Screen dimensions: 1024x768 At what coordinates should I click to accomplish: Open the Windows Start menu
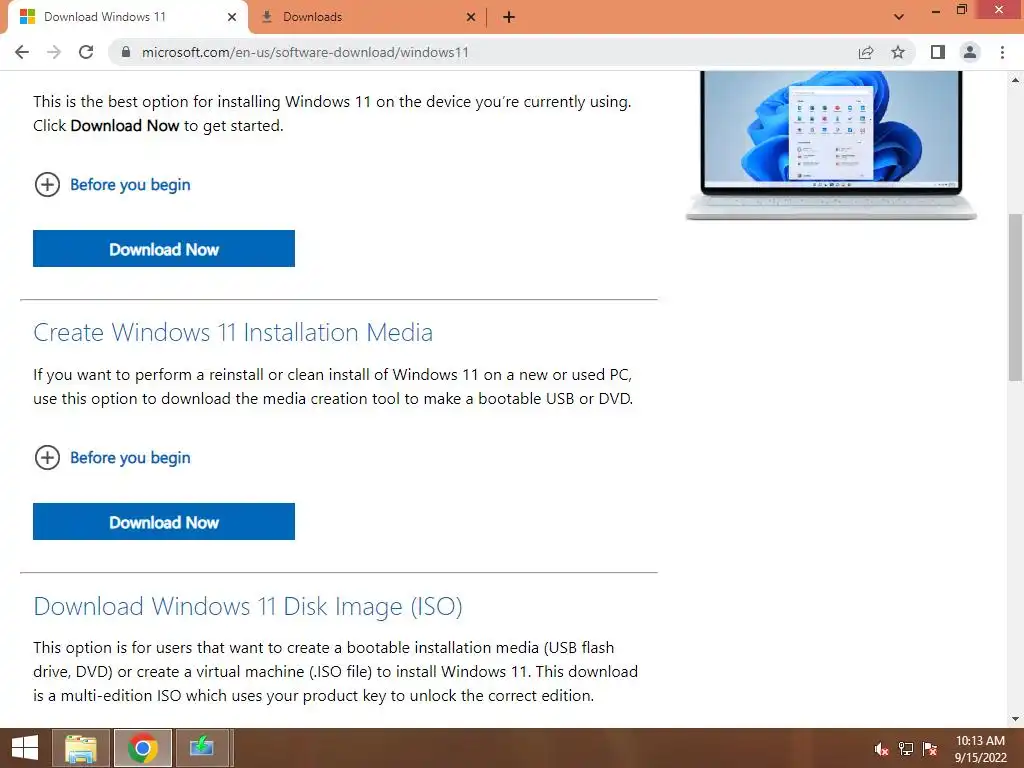point(25,748)
